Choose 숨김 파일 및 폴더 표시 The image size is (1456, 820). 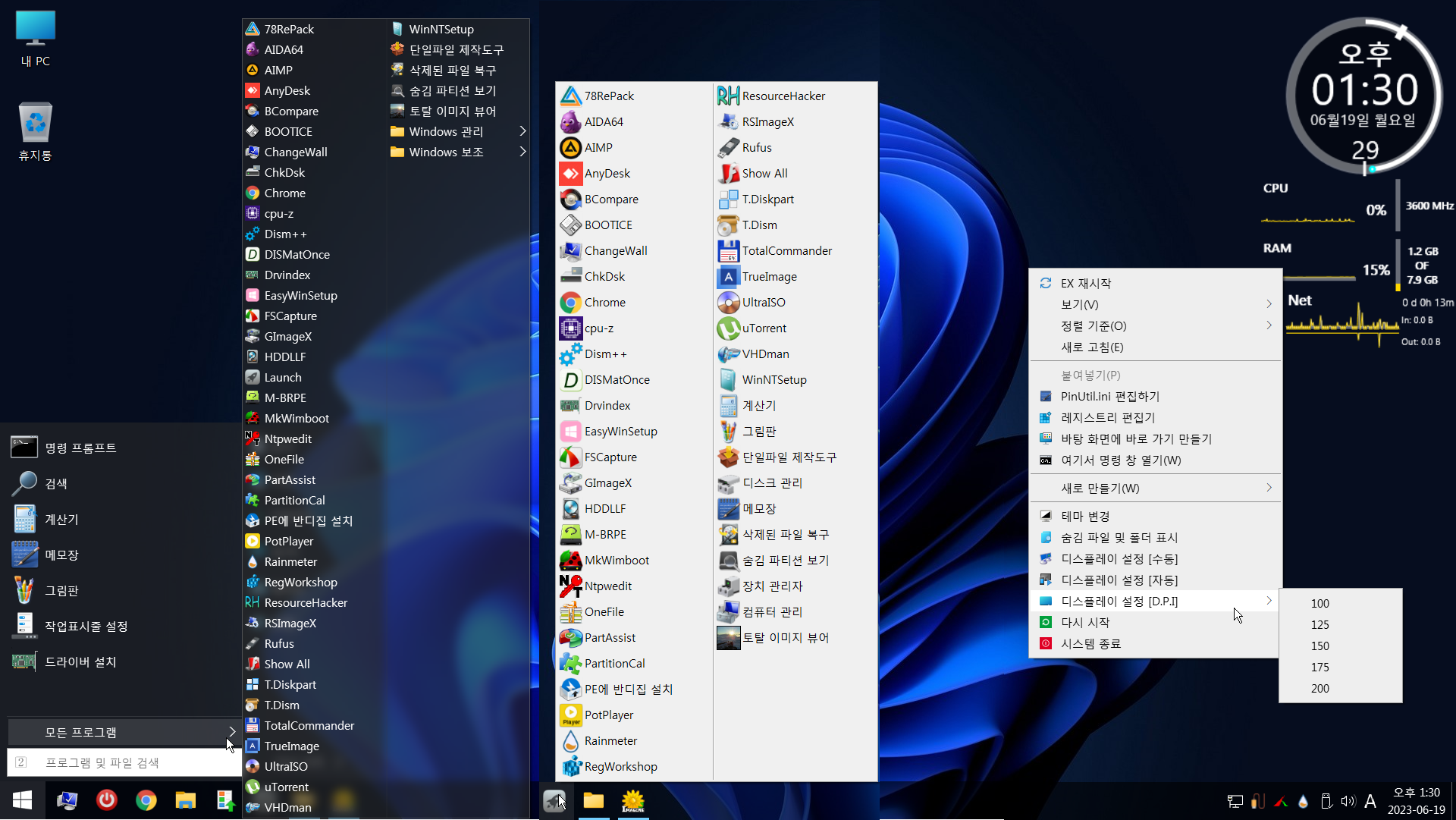pyautogui.click(x=1156, y=537)
